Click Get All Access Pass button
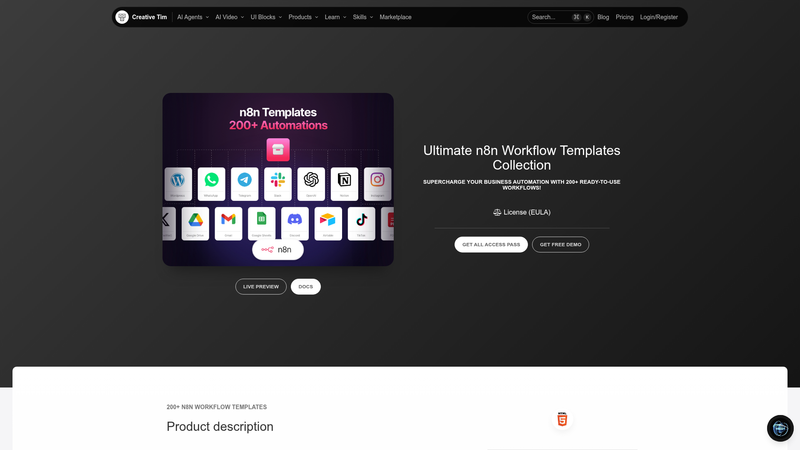800x450 pixels. (491, 244)
